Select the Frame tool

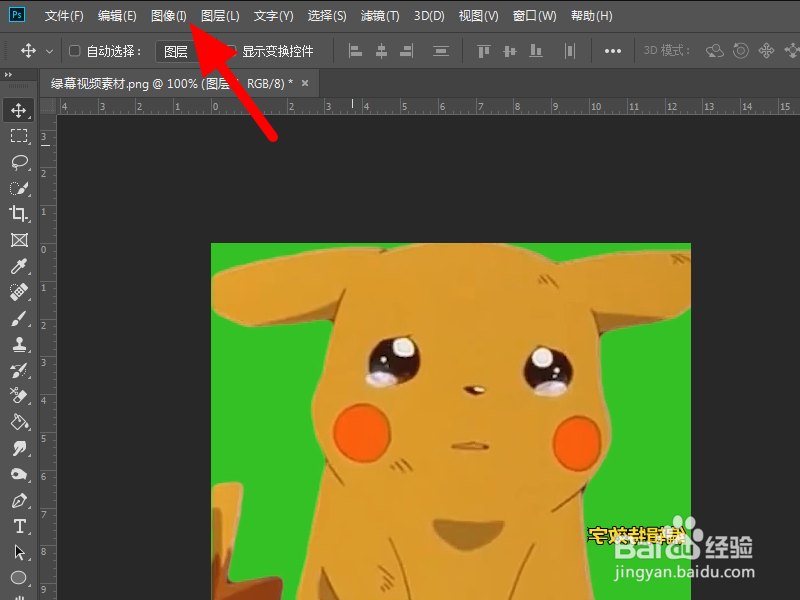19,240
